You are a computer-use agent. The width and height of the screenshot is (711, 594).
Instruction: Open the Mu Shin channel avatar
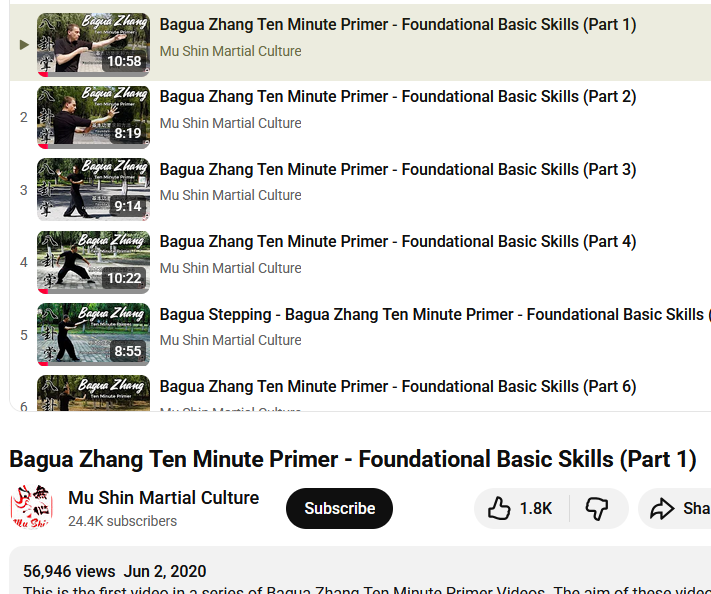32,507
